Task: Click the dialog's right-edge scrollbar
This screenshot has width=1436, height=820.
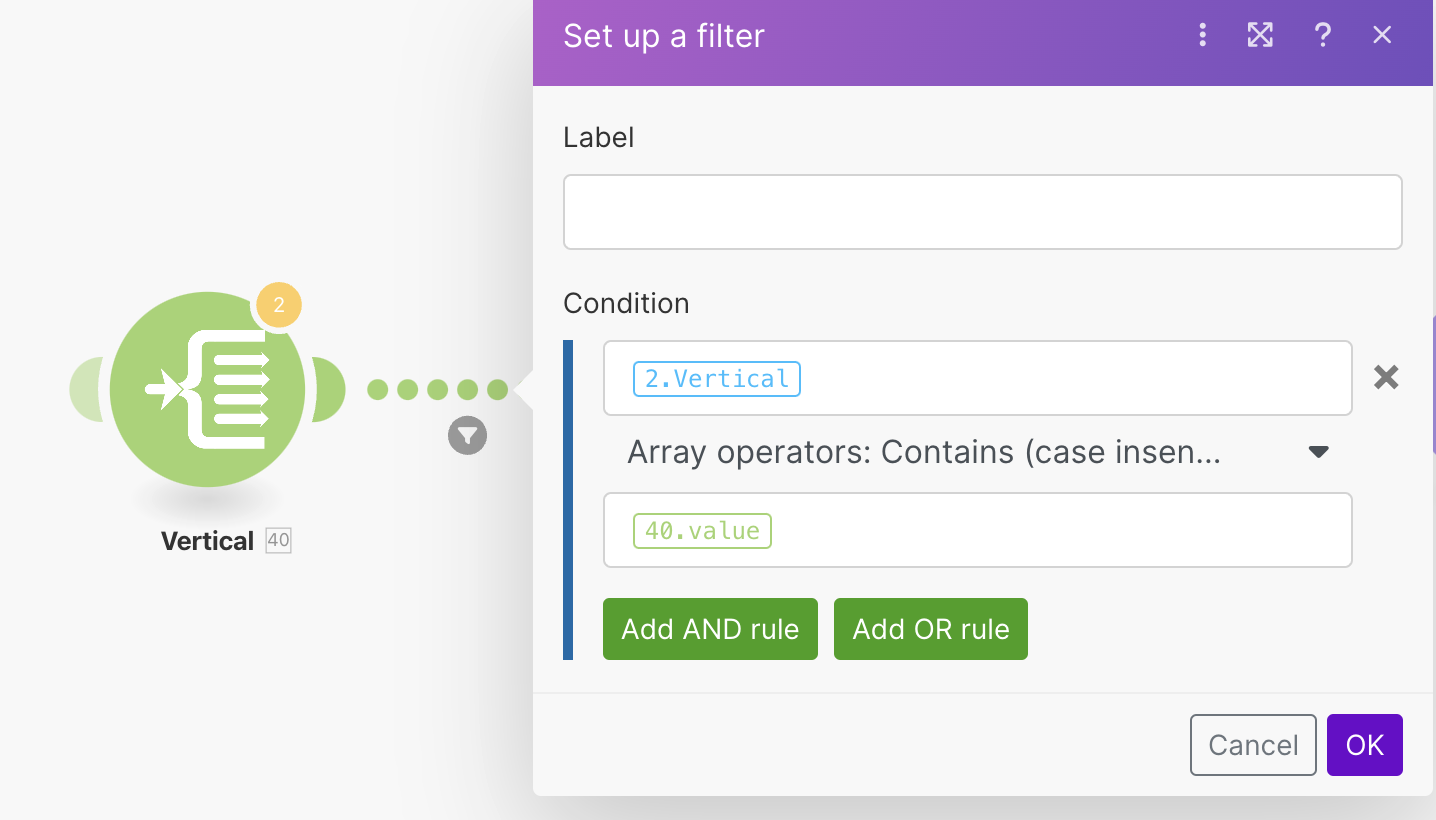Action: click(1433, 385)
